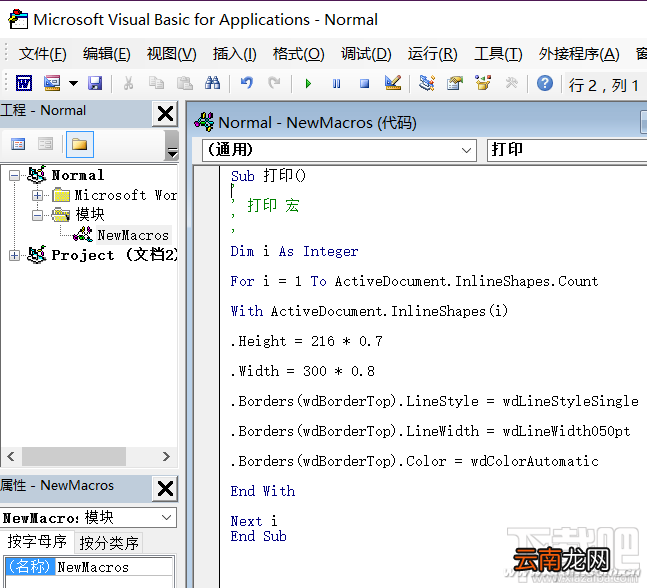The width and height of the screenshot is (647, 588).
Task: Toggle Folders view in project panel
Action: coord(80,144)
